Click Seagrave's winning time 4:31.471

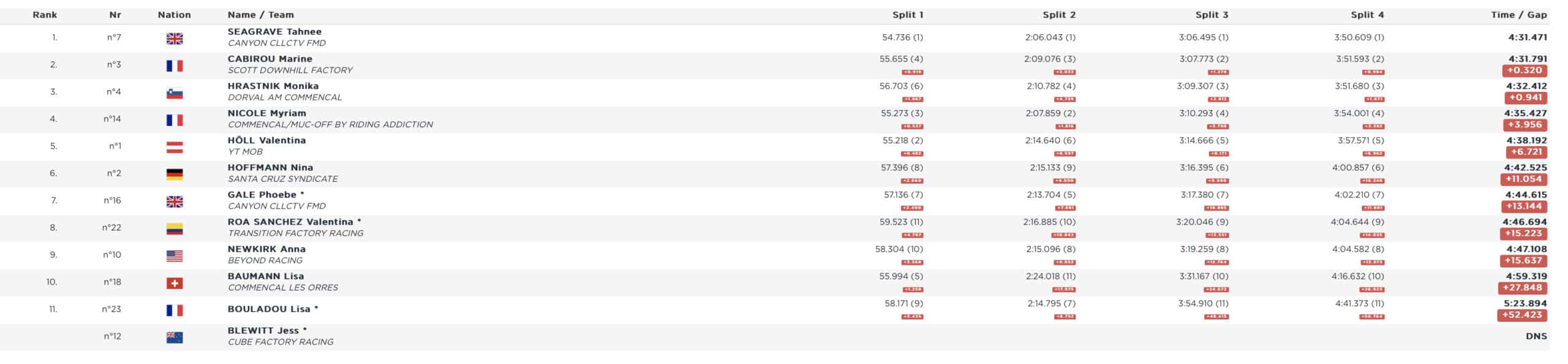pyautogui.click(x=1528, y=37)
